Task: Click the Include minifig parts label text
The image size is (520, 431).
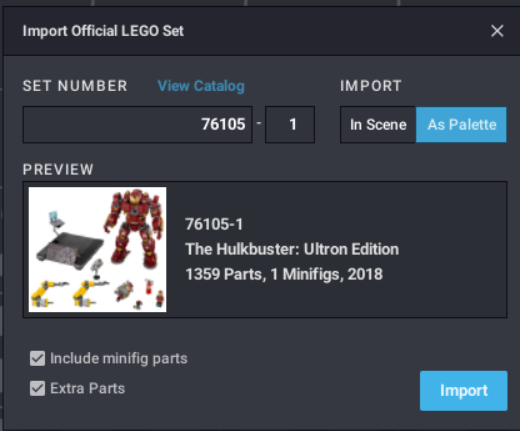Action: 119,359
